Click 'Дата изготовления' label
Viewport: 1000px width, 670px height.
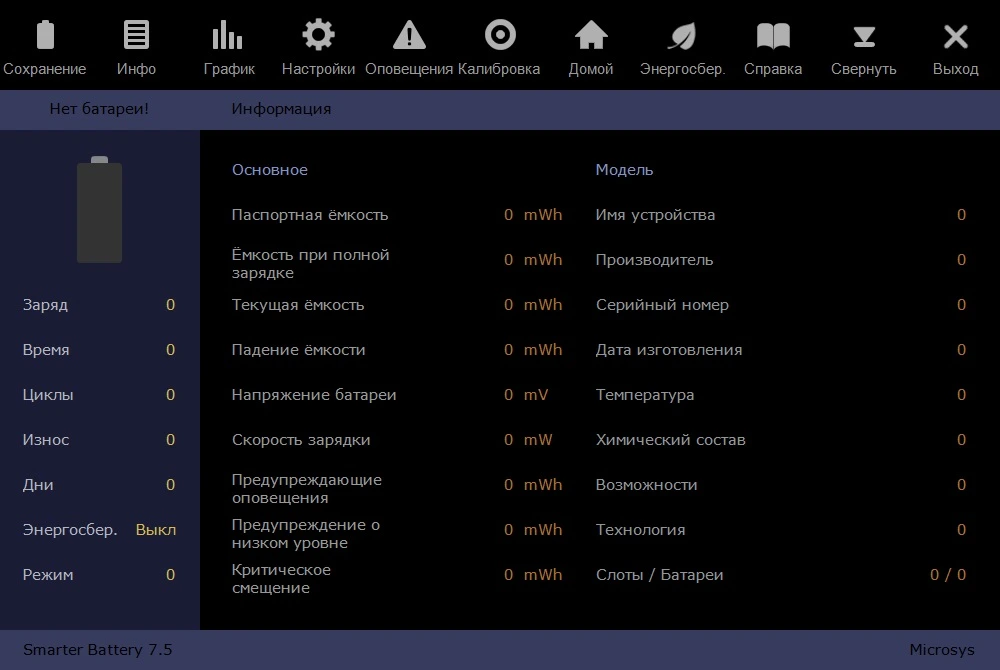(669, 350)
